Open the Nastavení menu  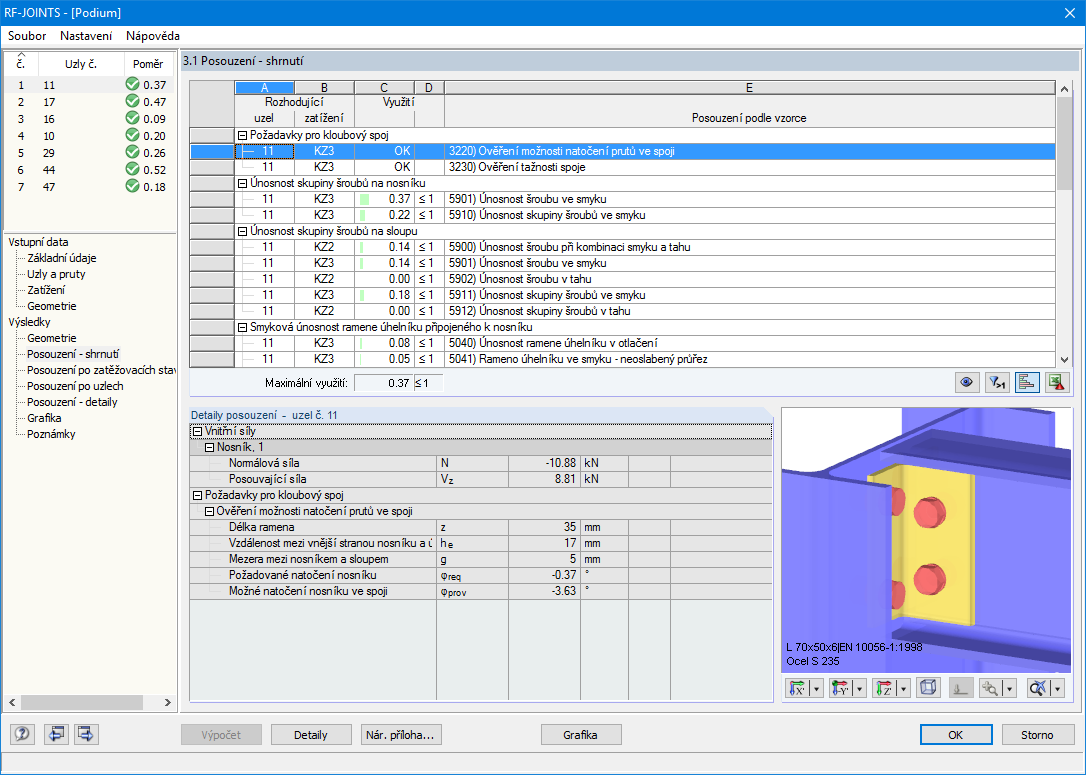click(x=86, y=36)
